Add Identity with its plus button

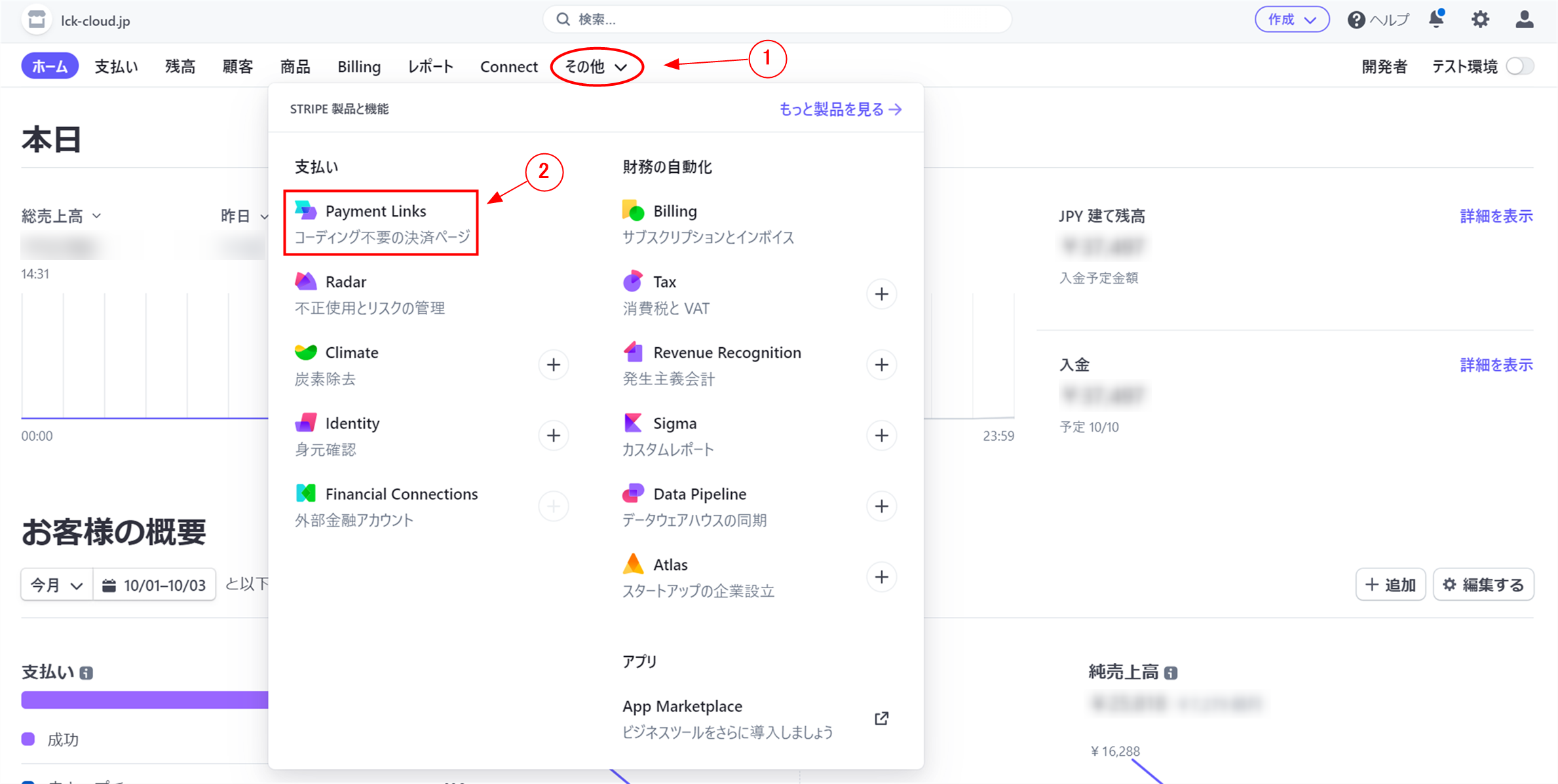[x=554, y=436]
